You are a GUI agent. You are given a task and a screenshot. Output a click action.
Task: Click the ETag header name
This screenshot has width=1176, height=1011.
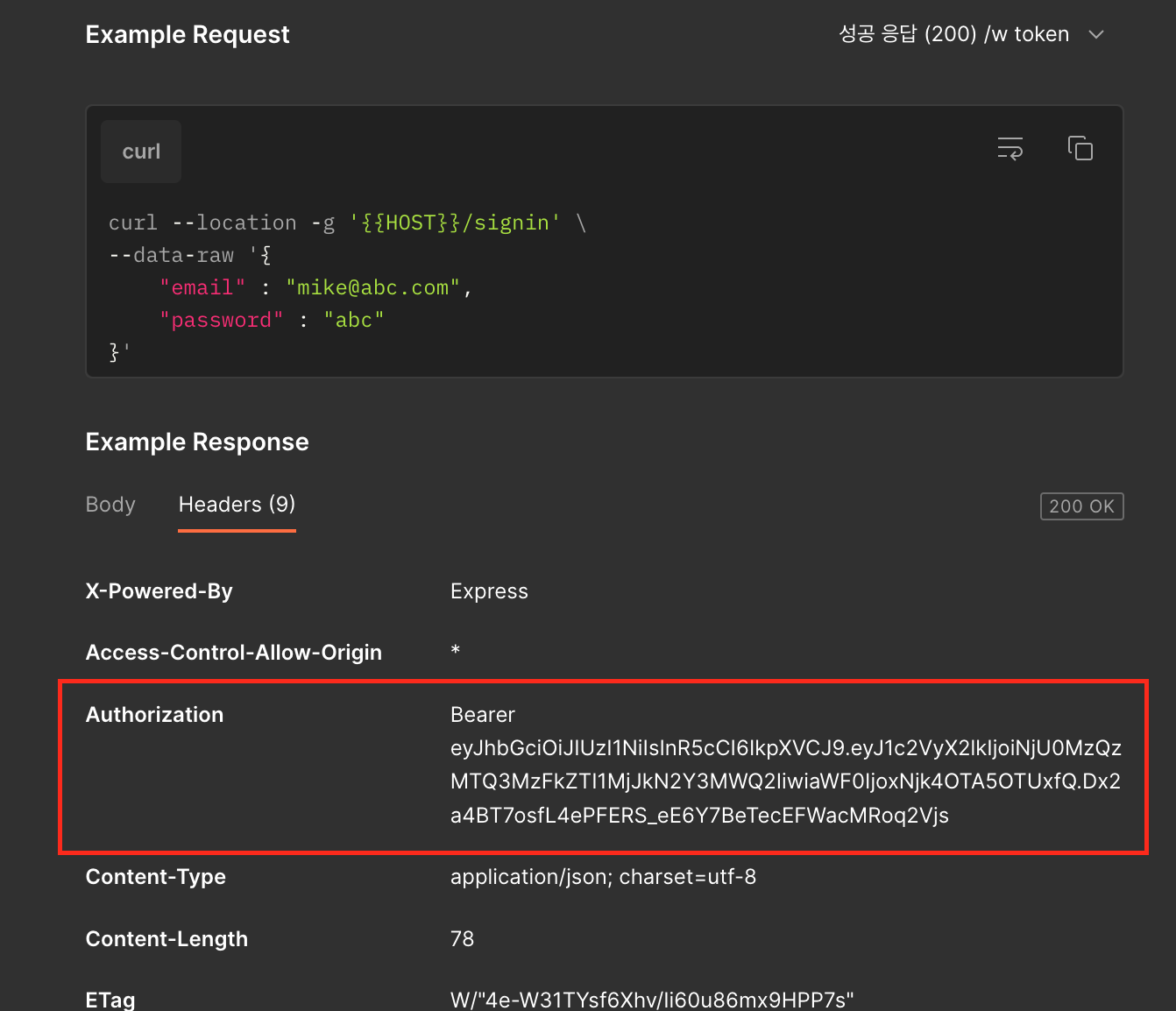pyautogui.click(x=110, y=1000)
